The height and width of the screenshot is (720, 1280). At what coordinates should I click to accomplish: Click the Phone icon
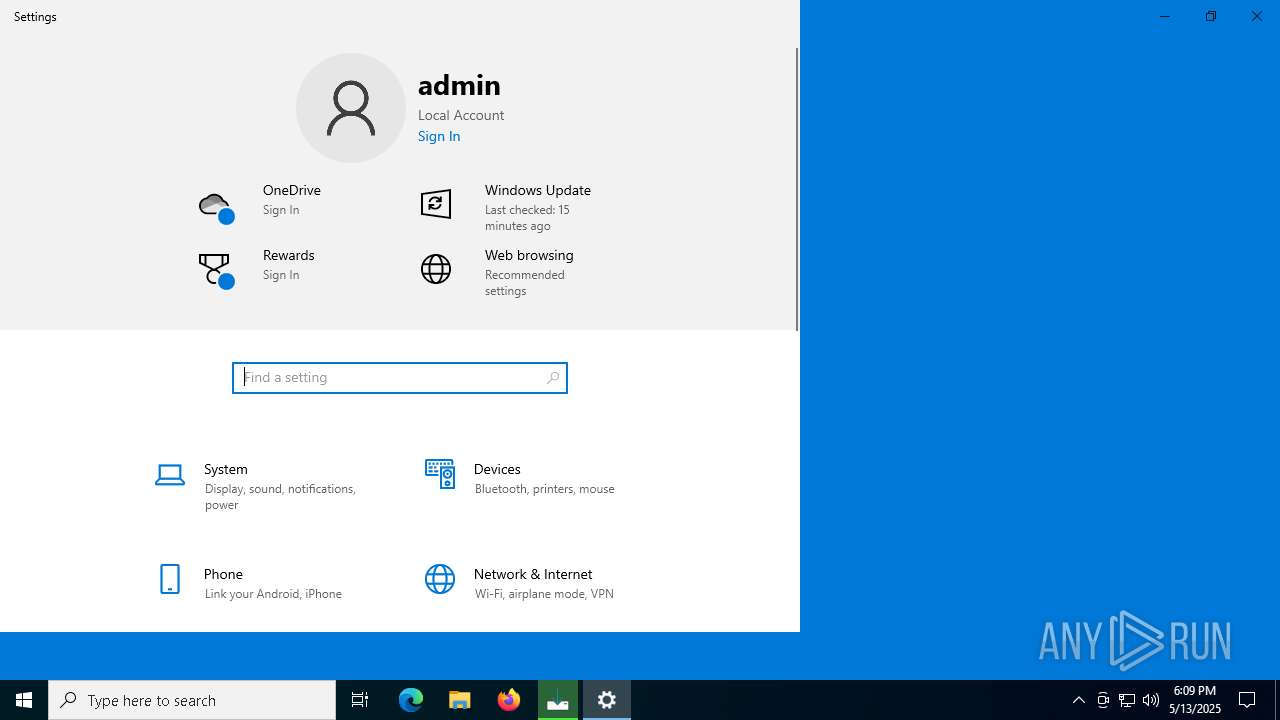pyautogui.click(x=170, y=579)
